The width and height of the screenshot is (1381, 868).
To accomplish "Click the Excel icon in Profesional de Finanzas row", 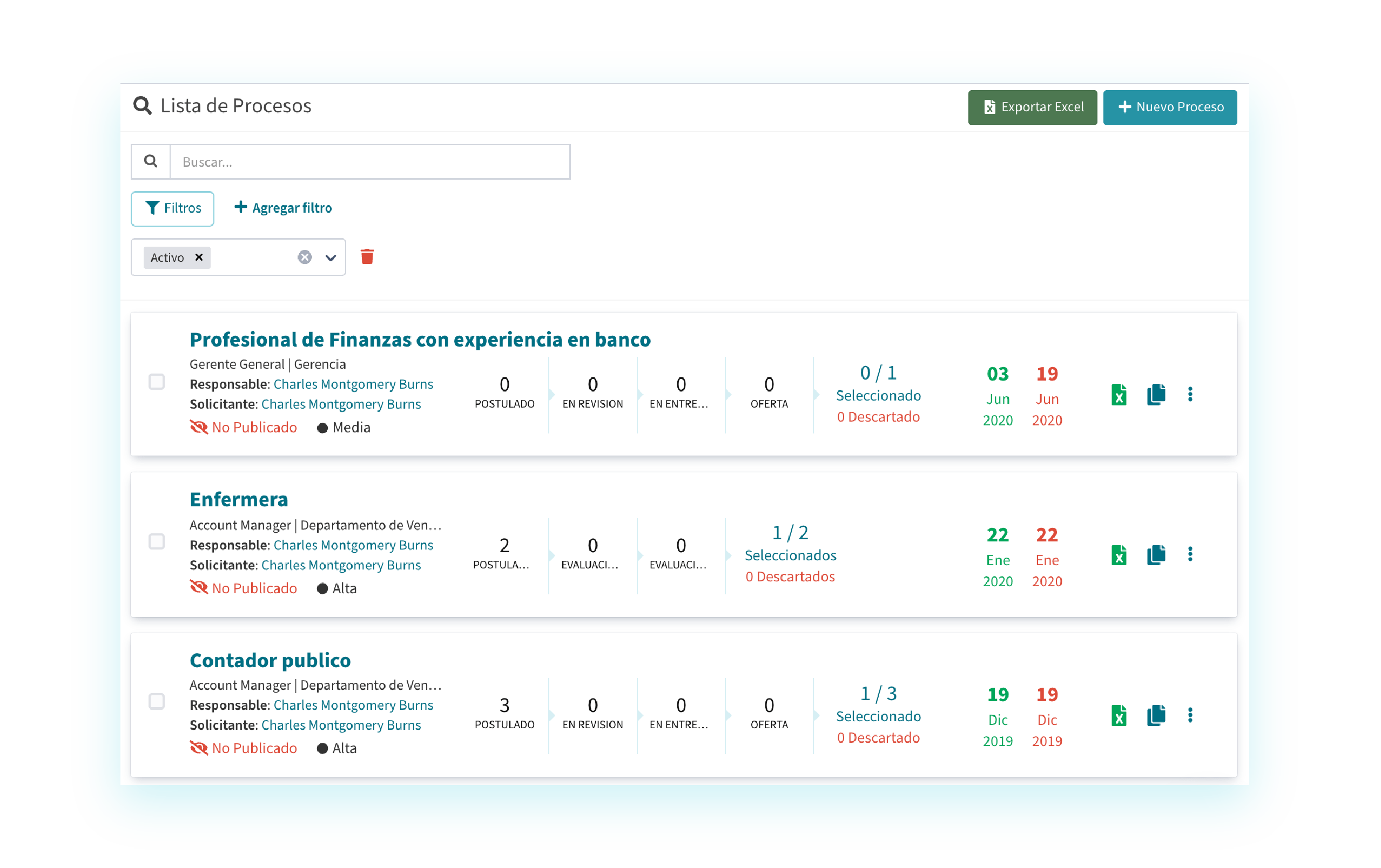I will coord(1119,395).
